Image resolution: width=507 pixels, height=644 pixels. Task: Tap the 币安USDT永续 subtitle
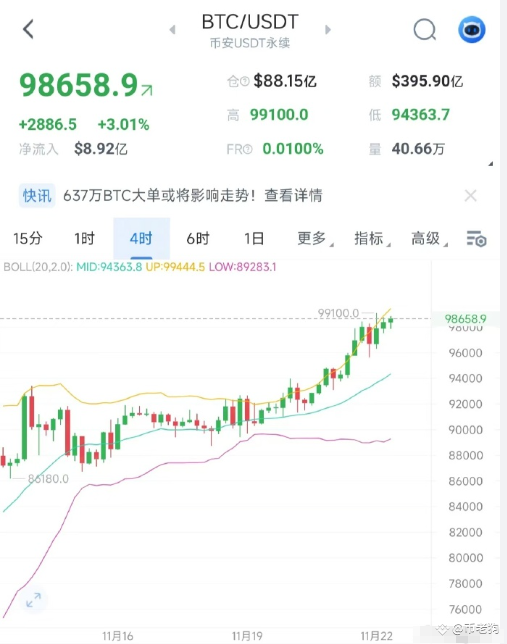tap(250, 43)
